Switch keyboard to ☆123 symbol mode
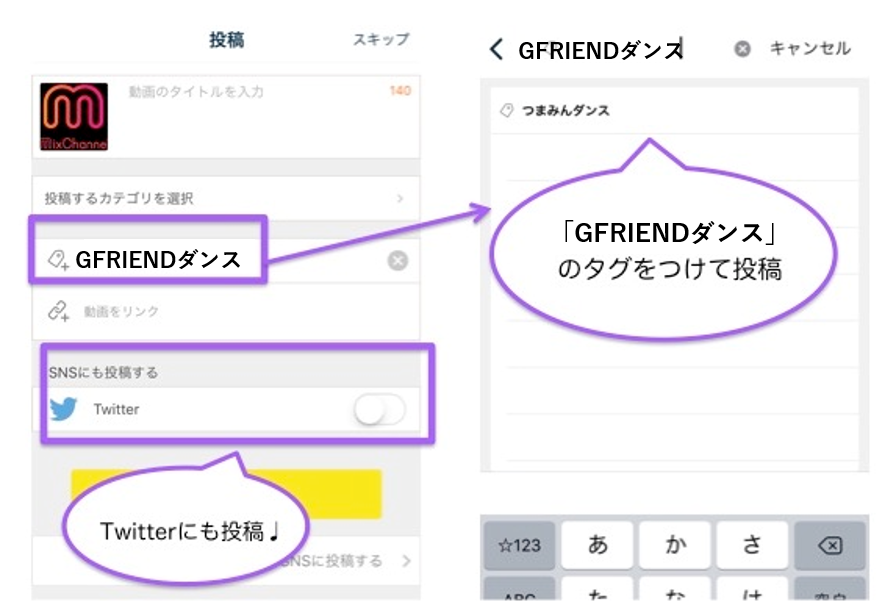The width and height of the screenshot is (896, 613). [519, 545]
